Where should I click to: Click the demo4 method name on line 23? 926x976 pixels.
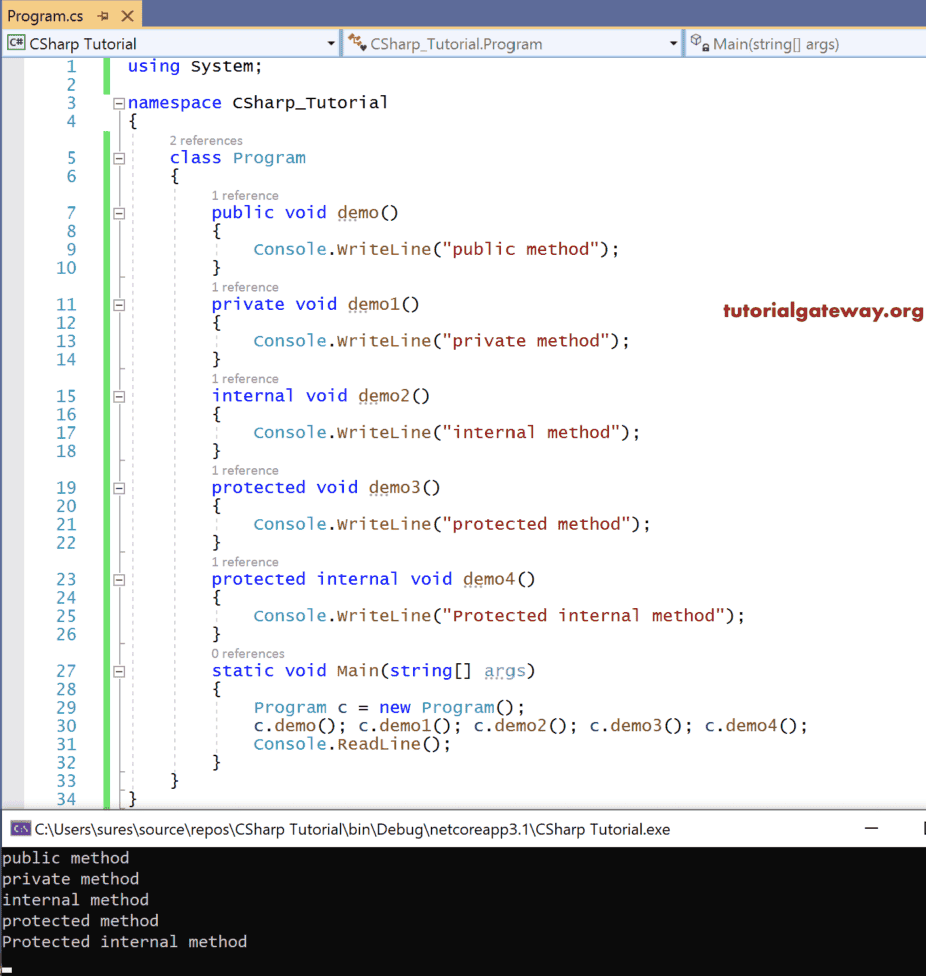pyautogui.click(x=489, y=579)
